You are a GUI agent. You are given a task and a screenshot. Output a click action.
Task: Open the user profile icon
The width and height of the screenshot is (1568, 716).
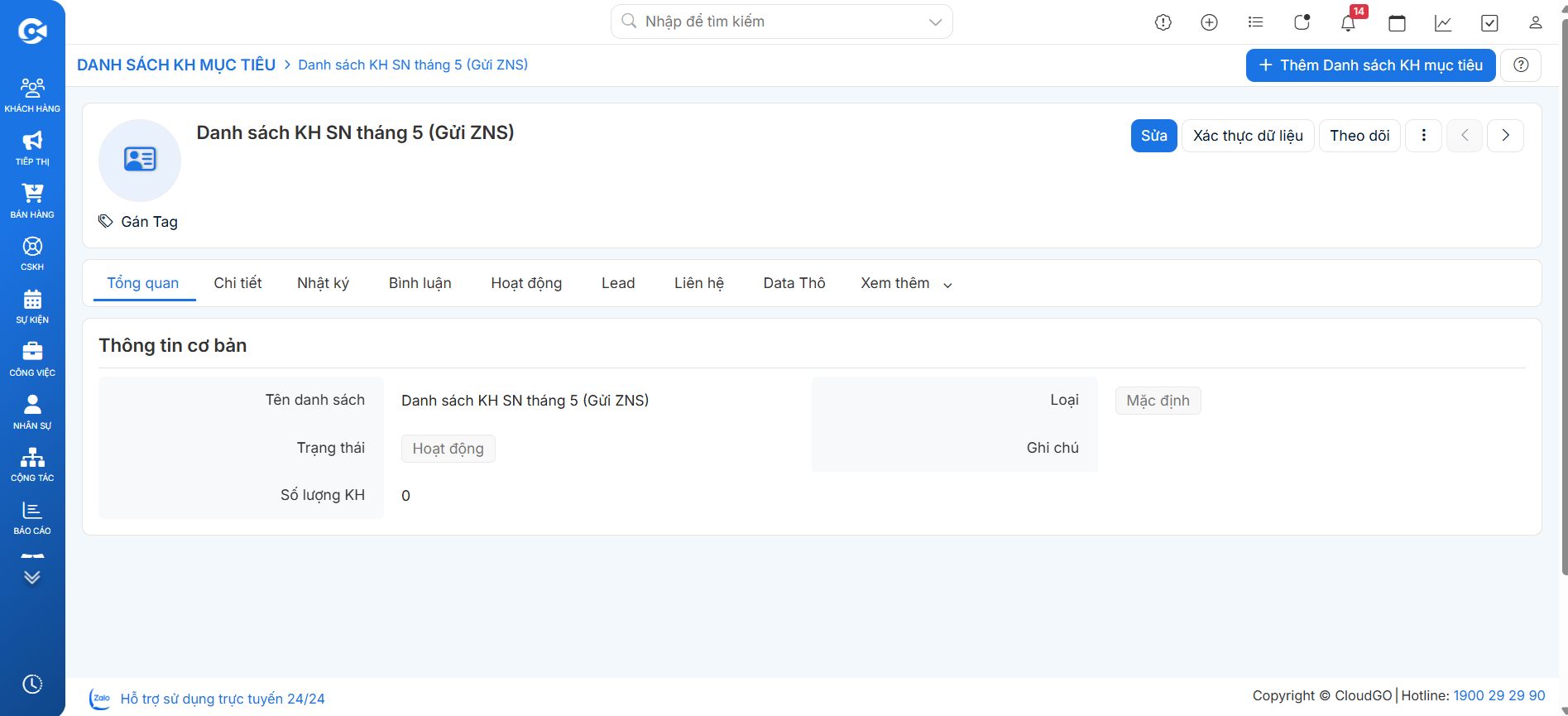[x=1535, y=22]
